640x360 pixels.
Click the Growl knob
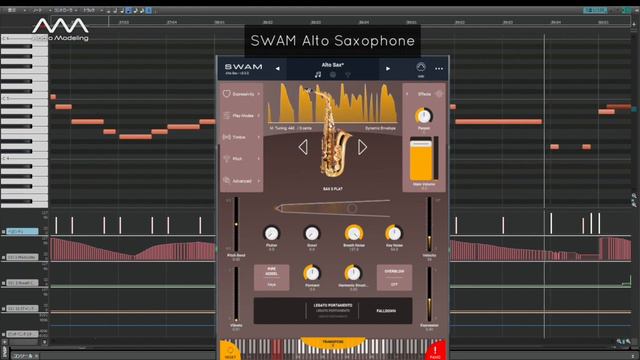pyautogui.click(x=312, y=233)
